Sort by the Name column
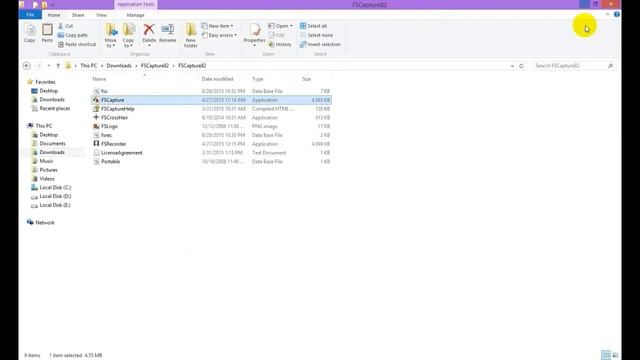 point(99,79)
